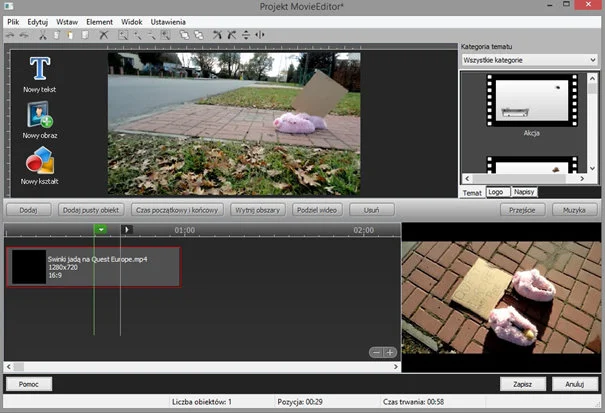Open the Edytuj menu
Viewport: 605px width, 413px height.
tap(37, 22)
